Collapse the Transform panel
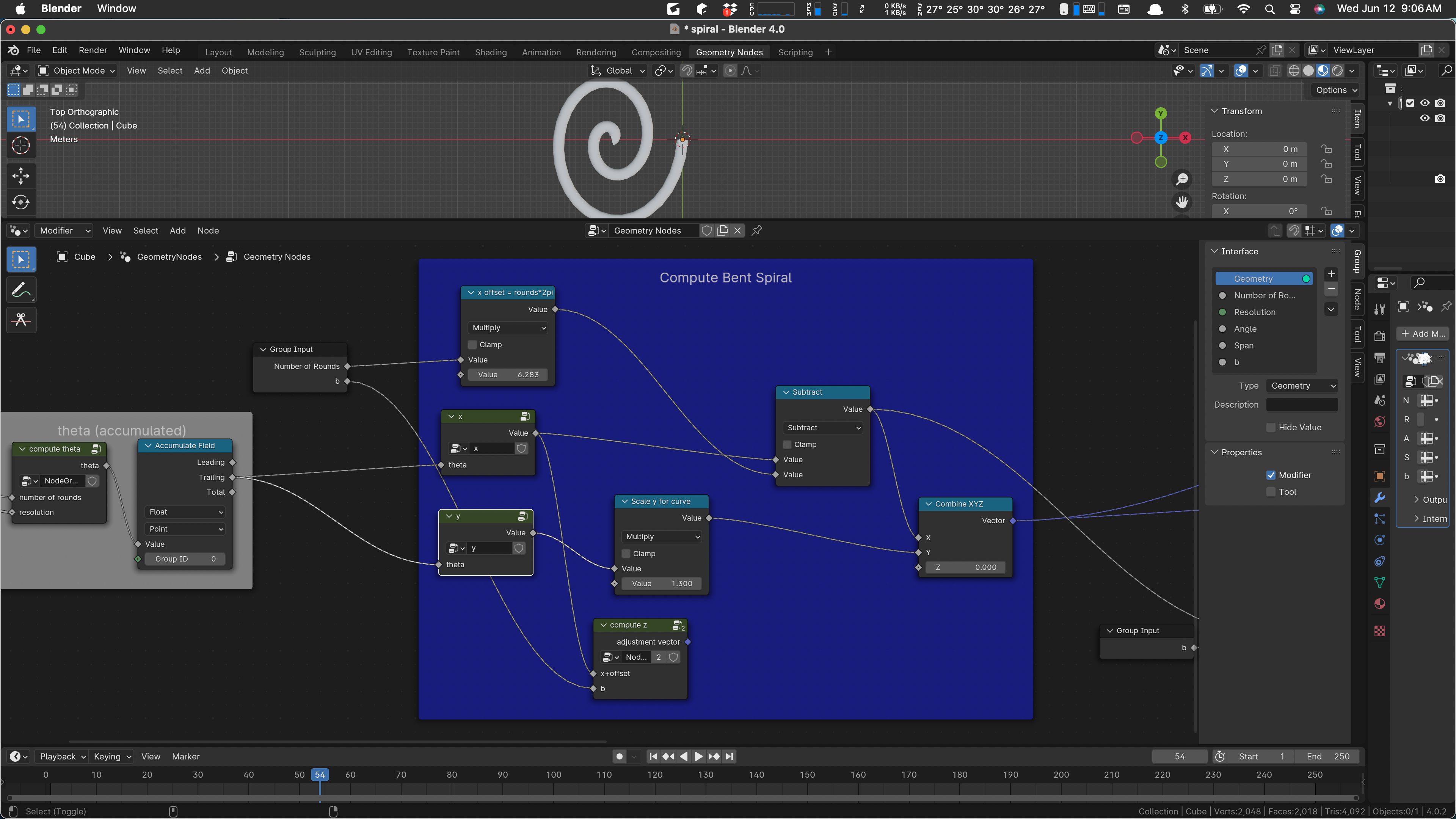This screenshot has height=819, width=1456. [x=1214, y=111]
